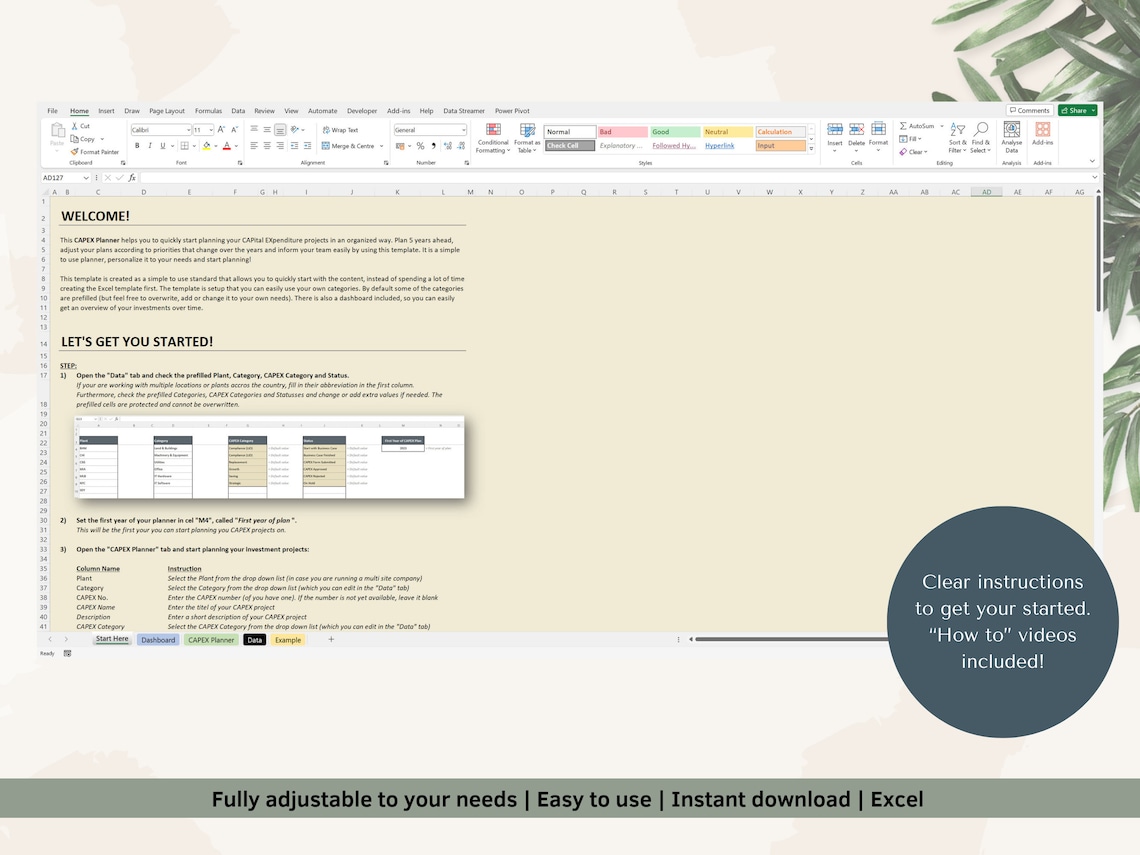Open the Font Colour red swatch
This screenshot has height=855, width=1140.
228,145
